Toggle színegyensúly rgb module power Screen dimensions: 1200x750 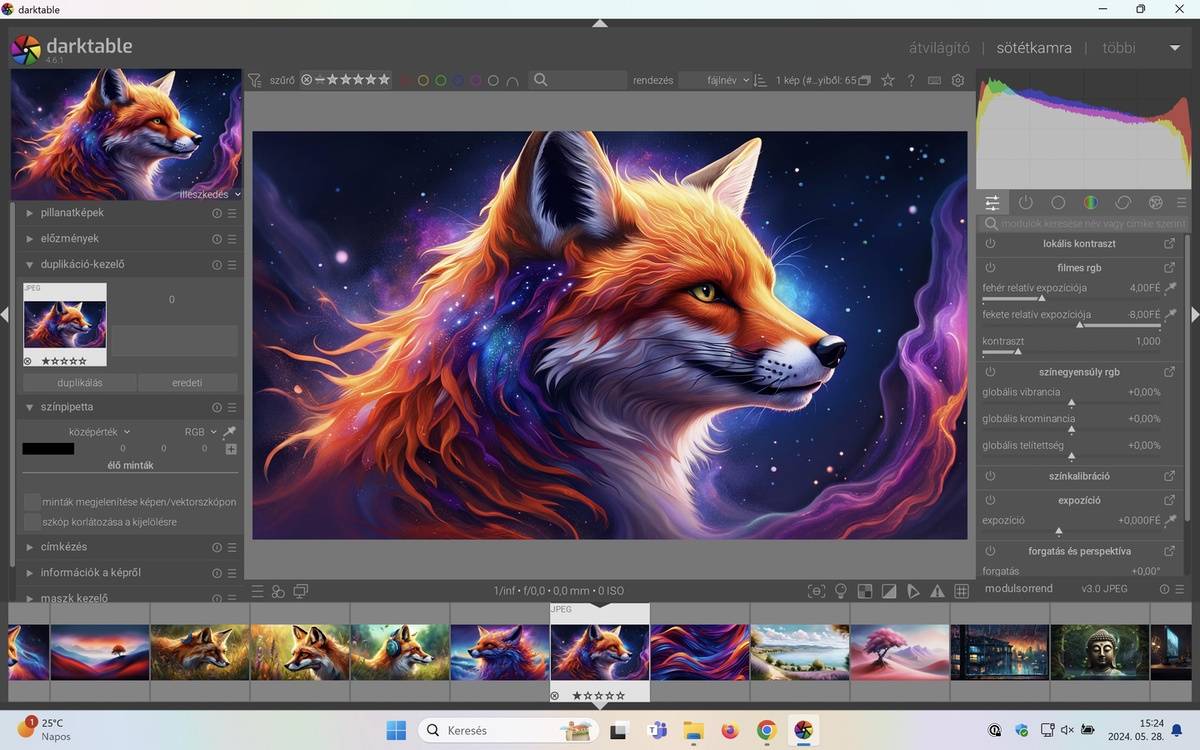point(990,372)
